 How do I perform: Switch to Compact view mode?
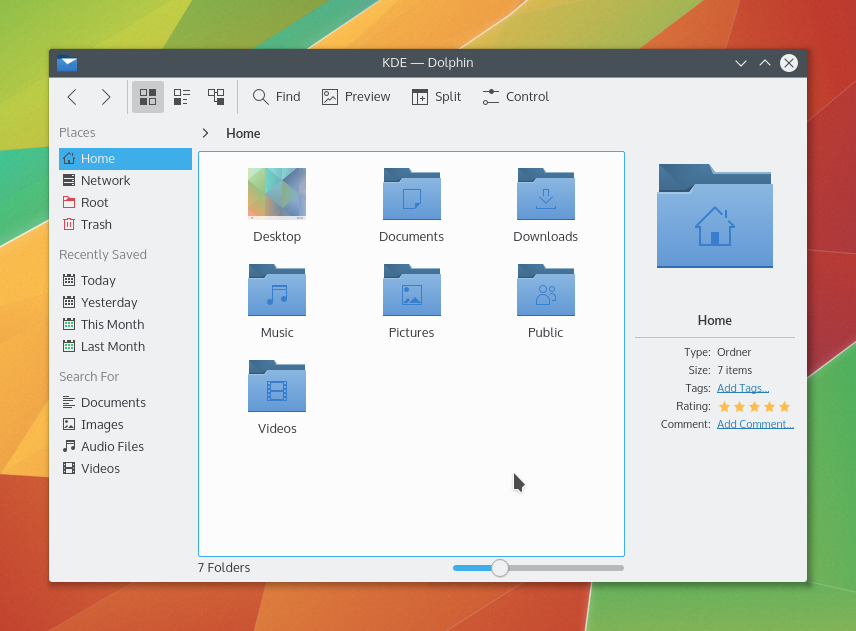(182, 97)
